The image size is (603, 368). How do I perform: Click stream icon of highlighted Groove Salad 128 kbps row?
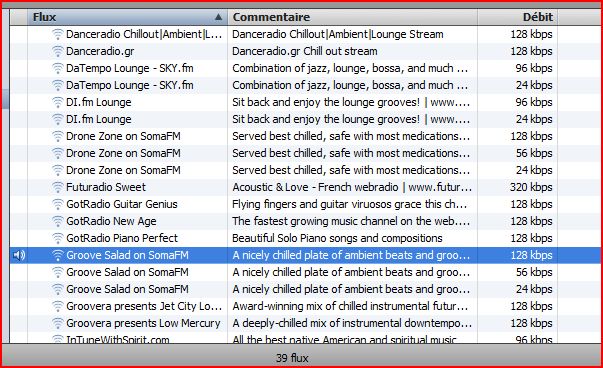(x=57, y=255)
